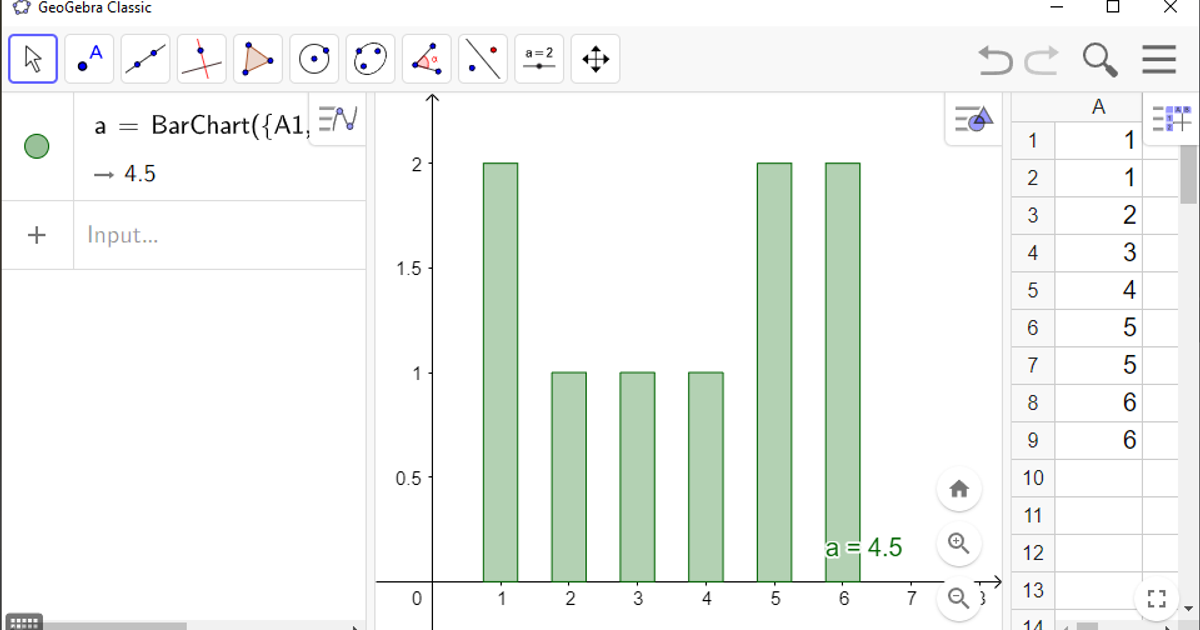Viewport: 1200px width, 630px height.
Task: Toggle the on-screen keyboard
Action: 22,620
